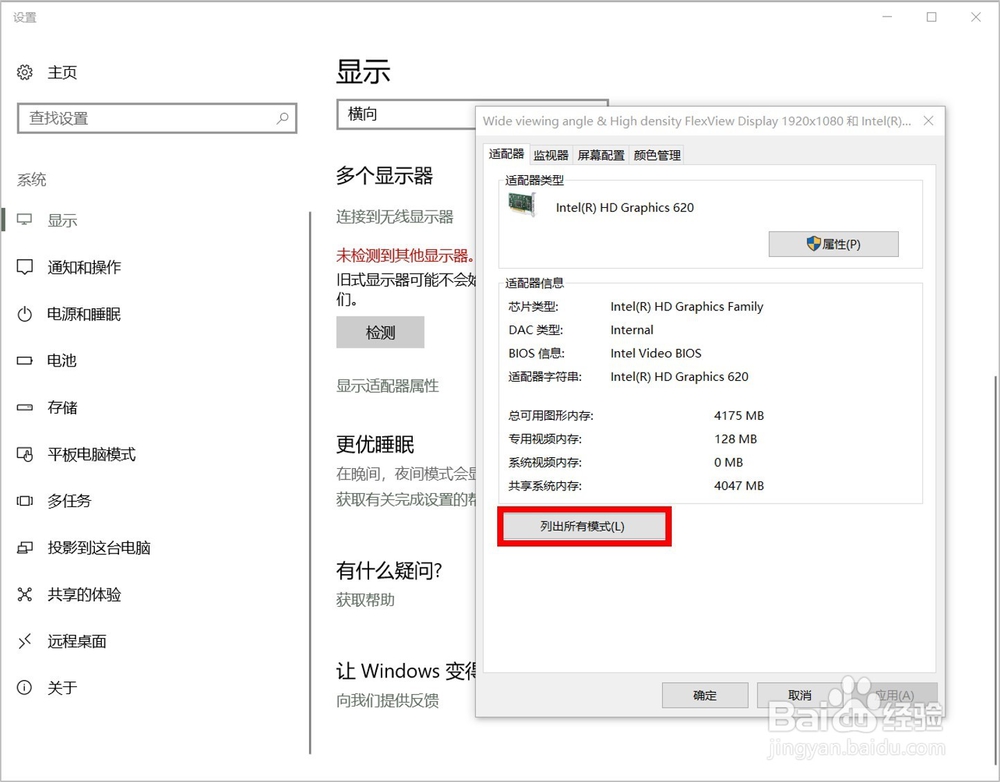Close the adapter properties dialog

(929, 121)
